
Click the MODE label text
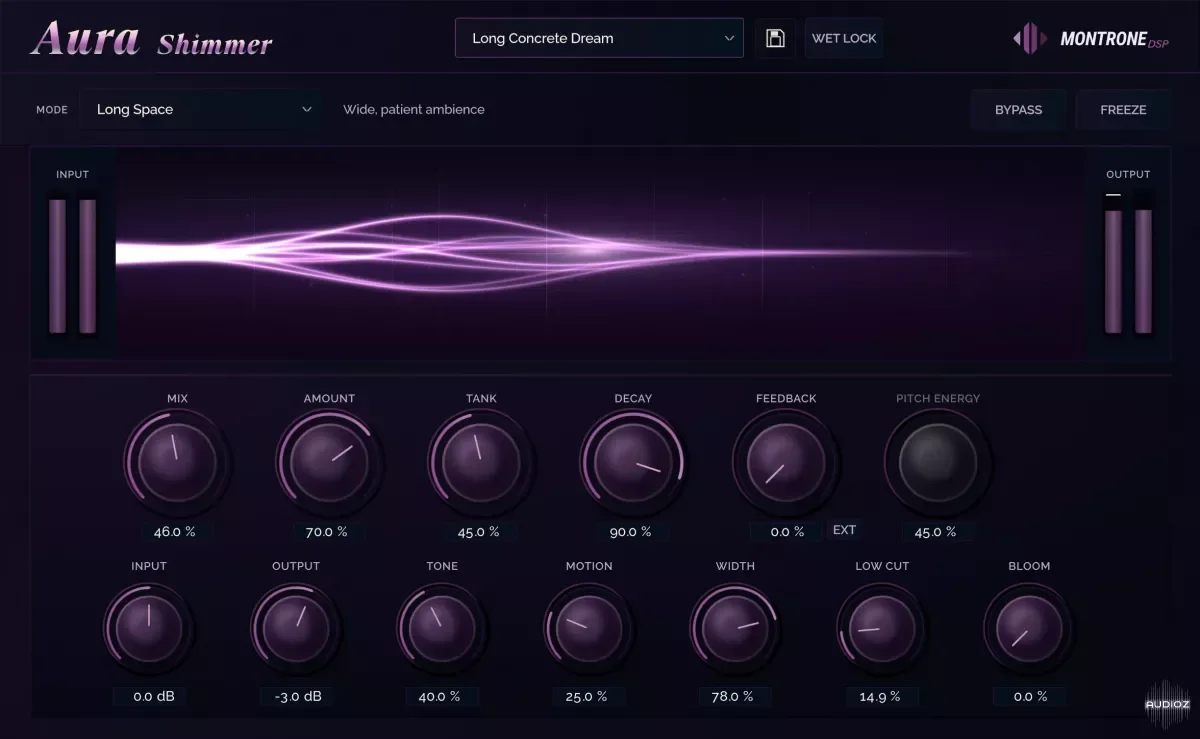pyautogui.click(x=52, y=110)
